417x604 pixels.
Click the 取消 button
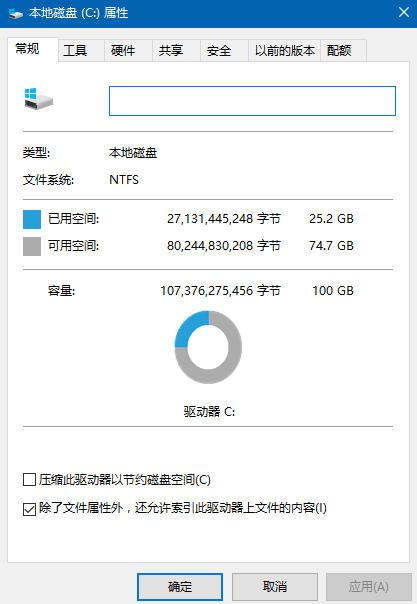[x=275, y=587]
